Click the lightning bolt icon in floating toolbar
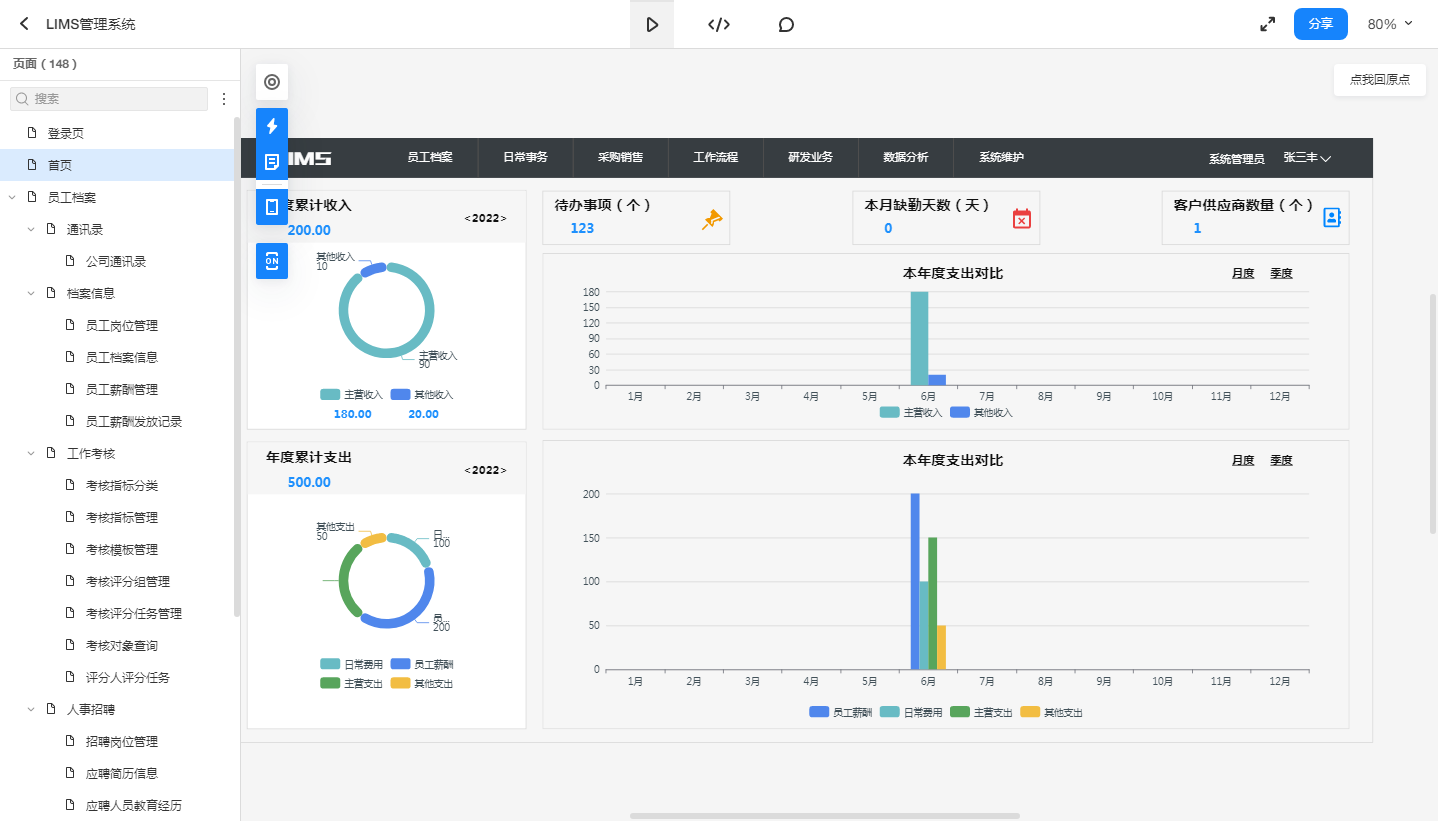The height and width of the screenshot is (821, 1438). coord(271,126)
